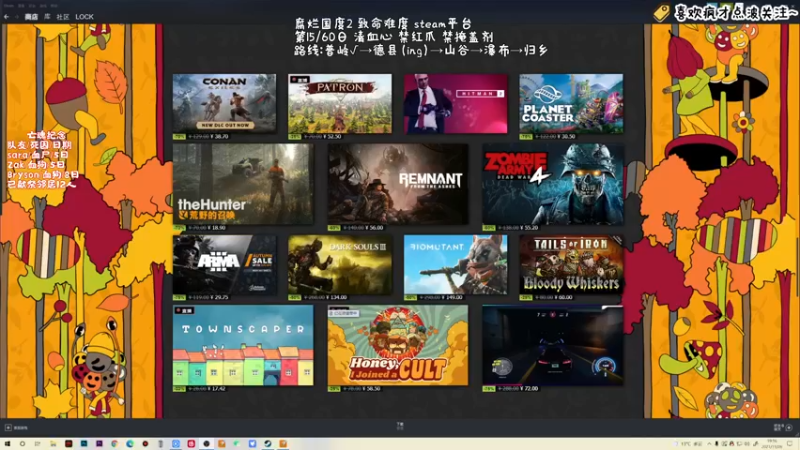Click the ¥60.00 price under Tails of Iron
Viewport: 800px width, 450px height.
(x=565, y=297)
